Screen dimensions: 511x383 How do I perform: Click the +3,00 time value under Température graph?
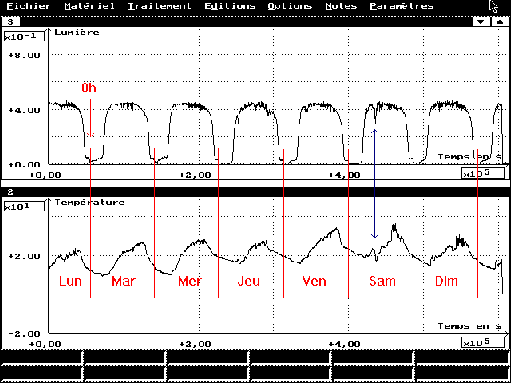195,344
